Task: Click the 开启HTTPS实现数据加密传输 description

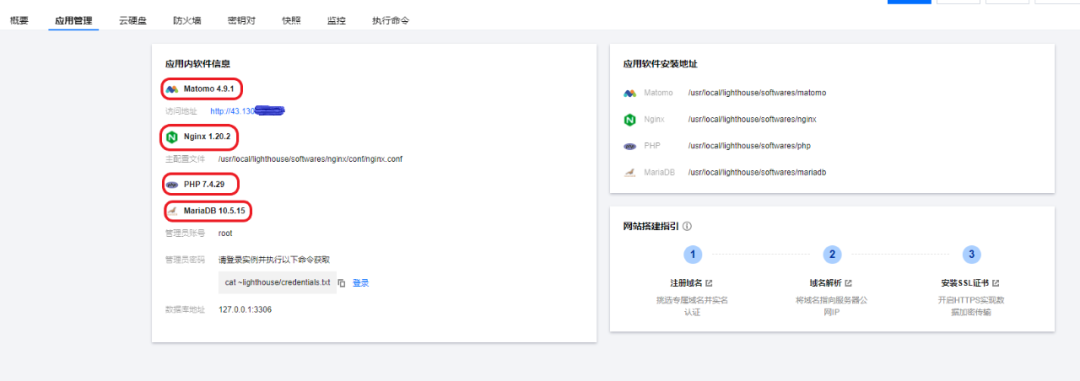Action: coord(971,307)
